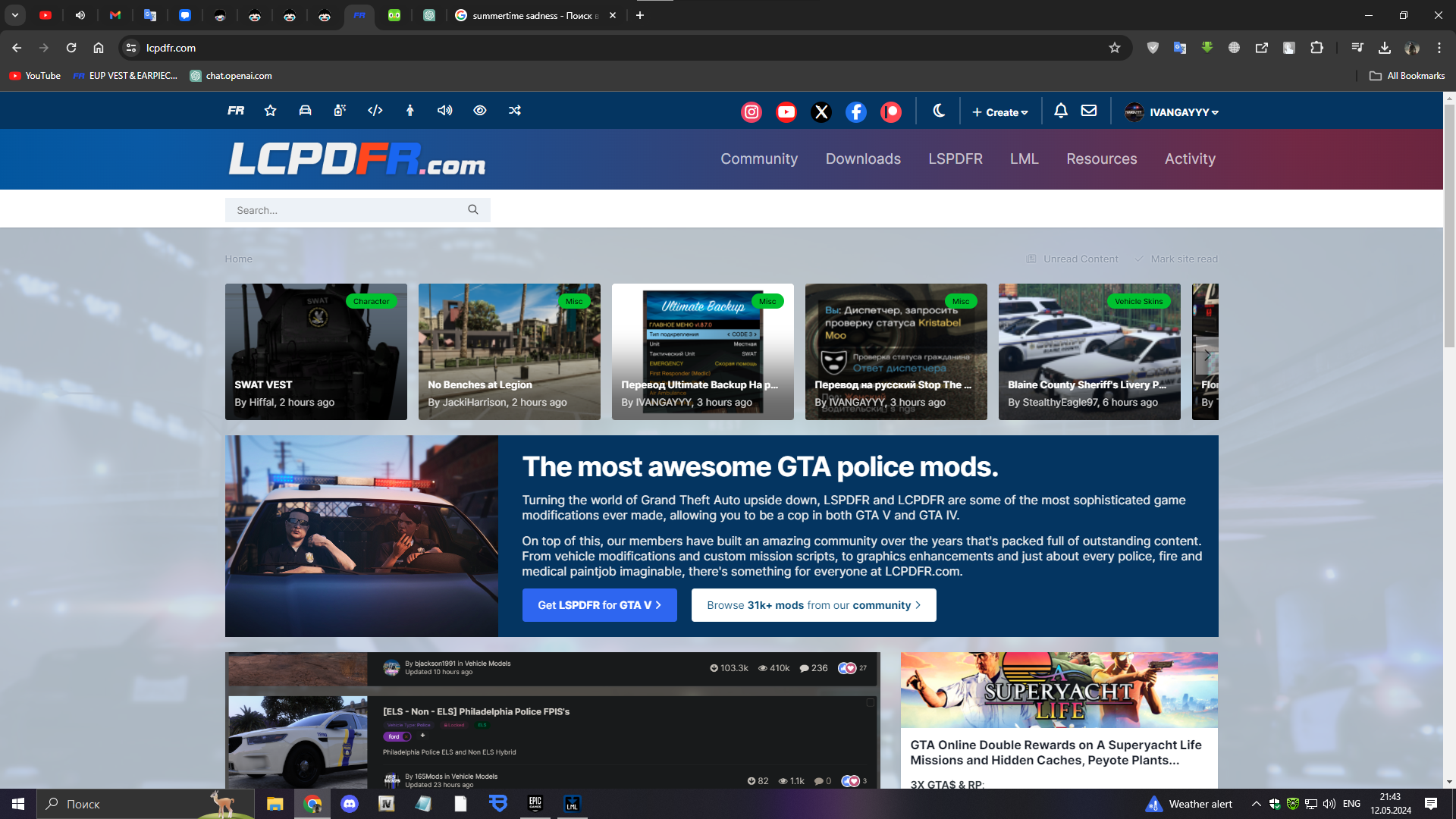Image resolution: width=1456 pixels, height=819 pixels.
Task: Show hidden system tray icons
Action: (1256, 804)
